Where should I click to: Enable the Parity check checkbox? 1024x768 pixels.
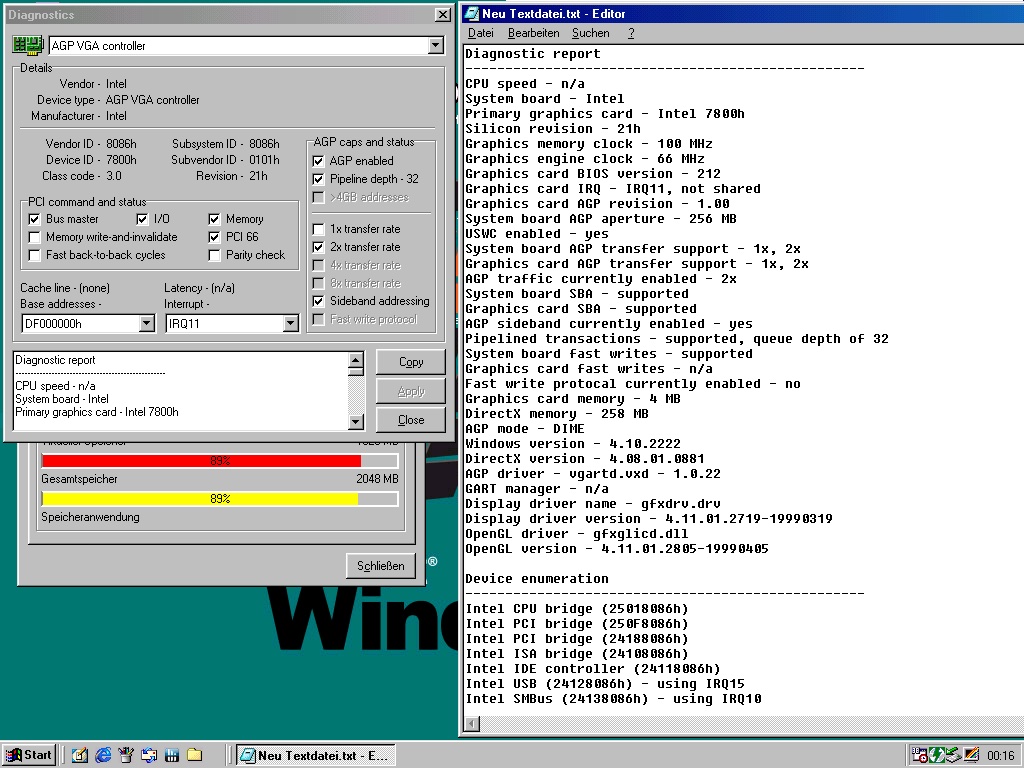coord(214,255)
